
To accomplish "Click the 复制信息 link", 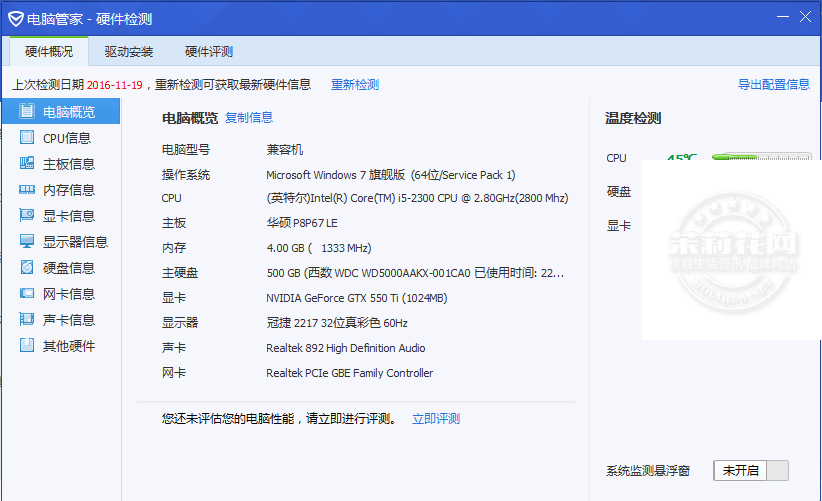I will pos(249,117).
